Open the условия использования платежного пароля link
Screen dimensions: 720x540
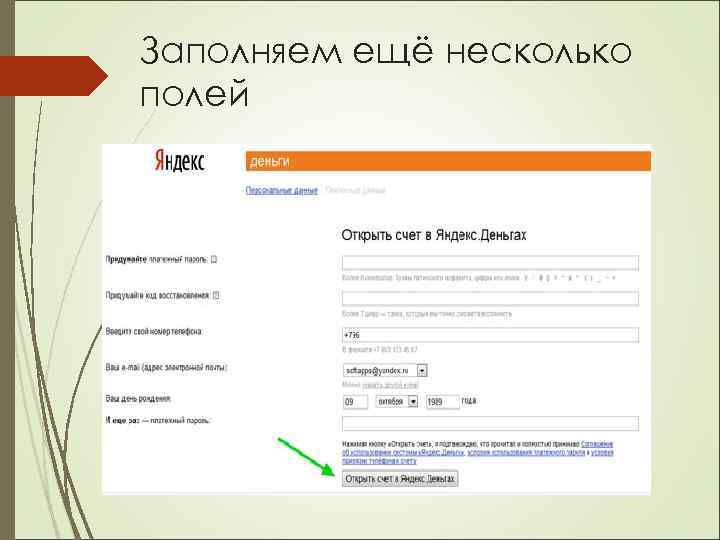pos(526,452)
